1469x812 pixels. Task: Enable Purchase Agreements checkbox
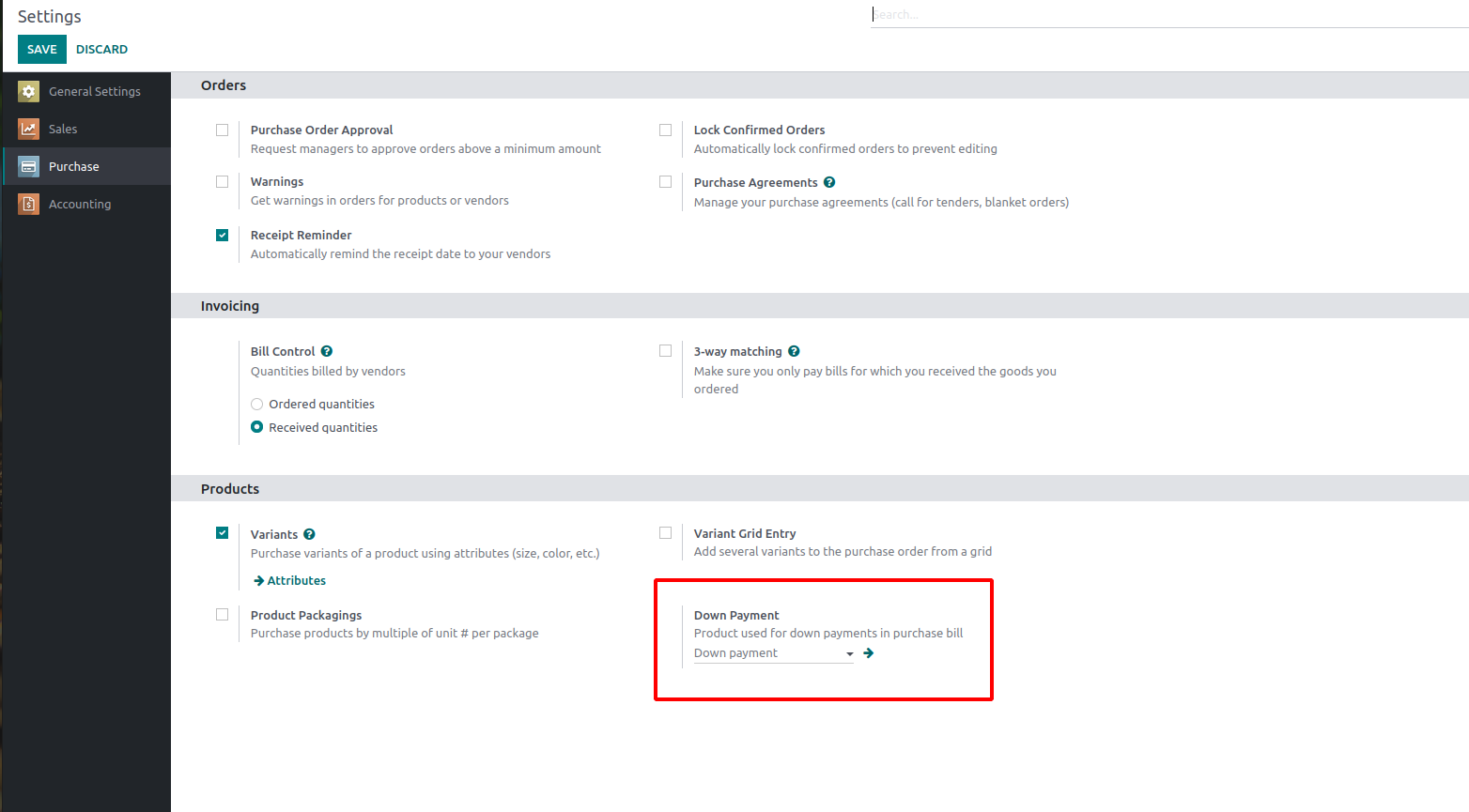(x=665, y=181)
